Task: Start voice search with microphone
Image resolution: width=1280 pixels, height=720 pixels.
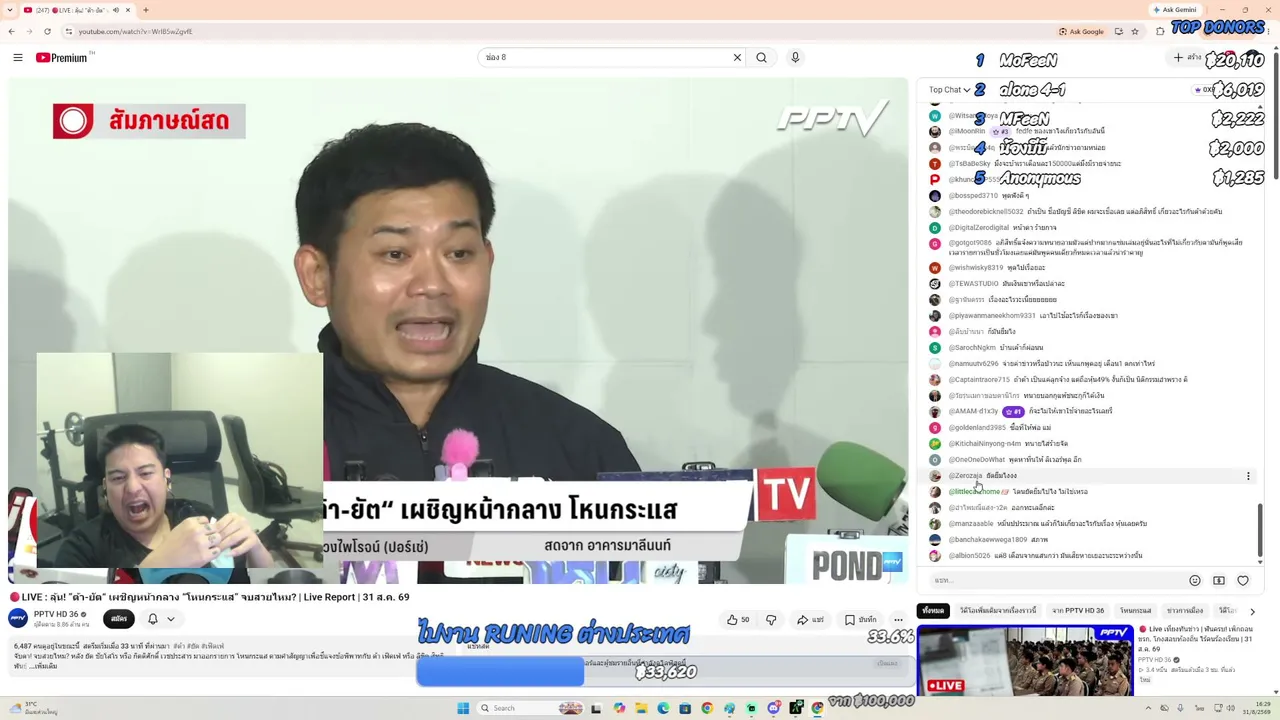Action: pyautogui.click(x=795, y=58)
